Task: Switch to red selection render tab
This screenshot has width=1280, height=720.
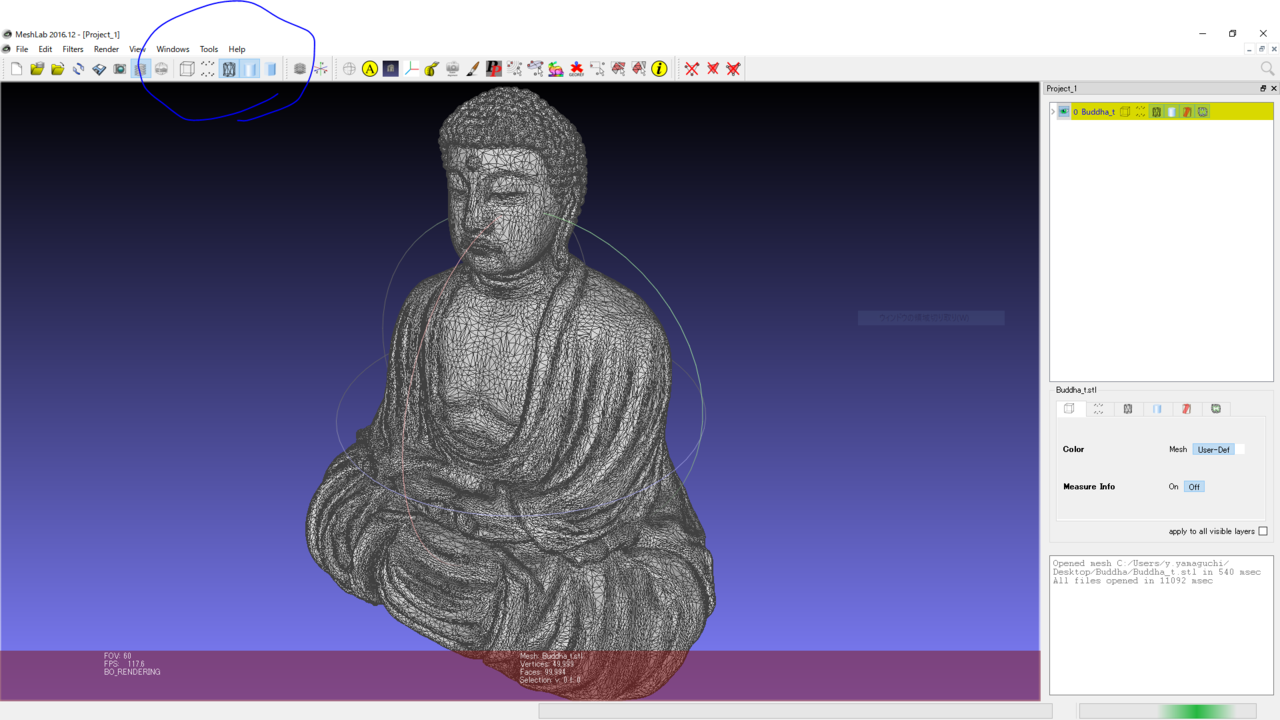Action: click(x=1187, y=409)
